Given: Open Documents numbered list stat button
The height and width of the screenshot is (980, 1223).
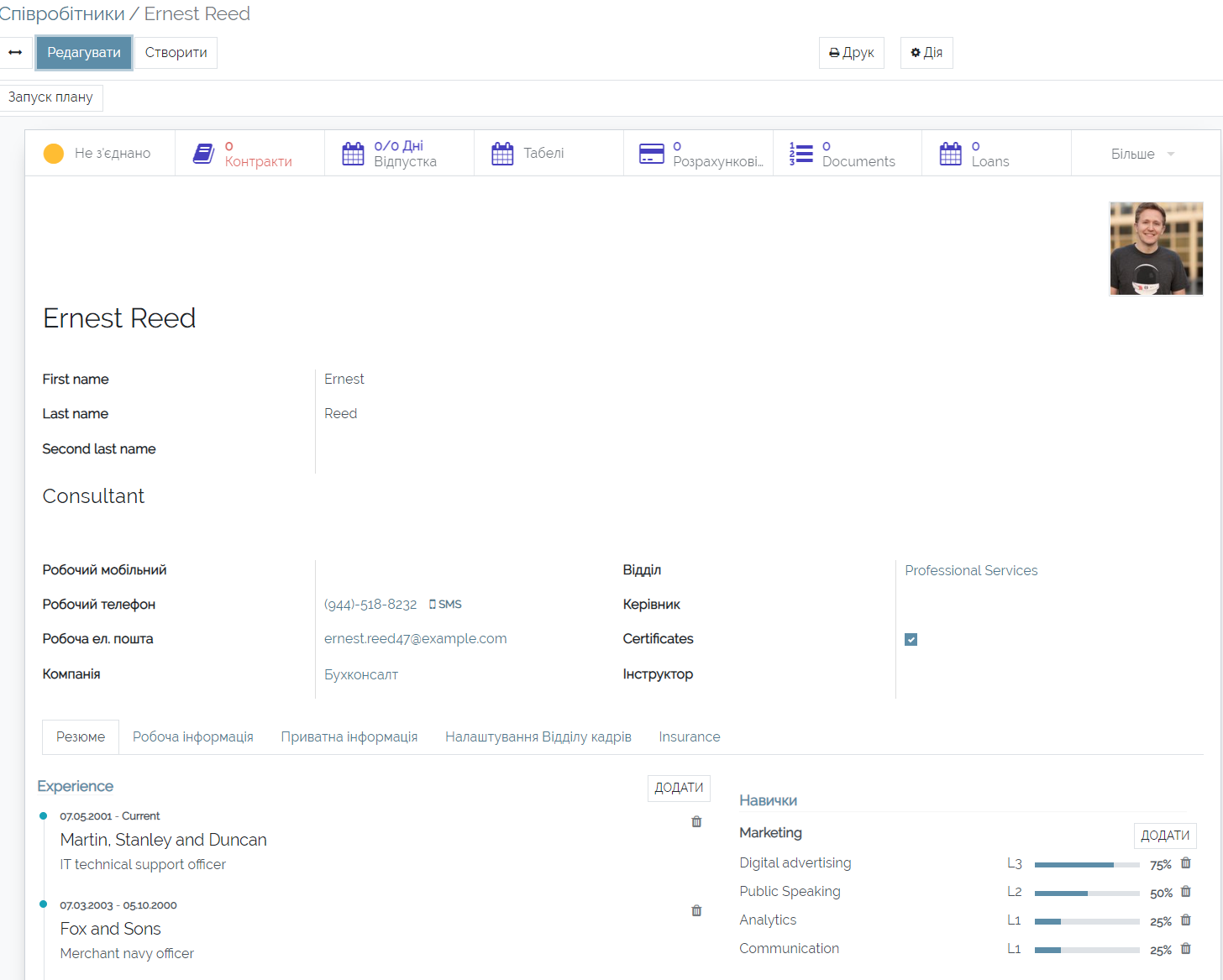Looking at the screenshot, I should pyautogui.click(x=848, y=153).
